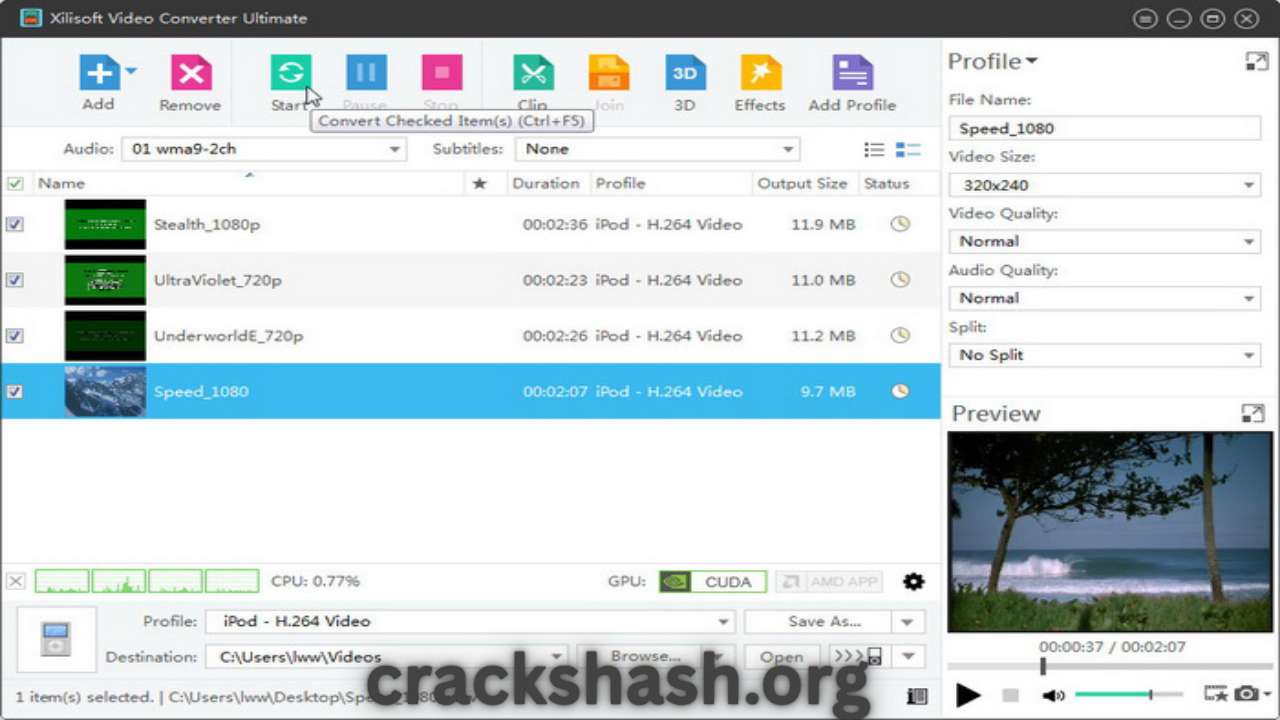Click the CPU: 0.77% readout
This screenshot has width=1280, height=720.
(315, 581)
